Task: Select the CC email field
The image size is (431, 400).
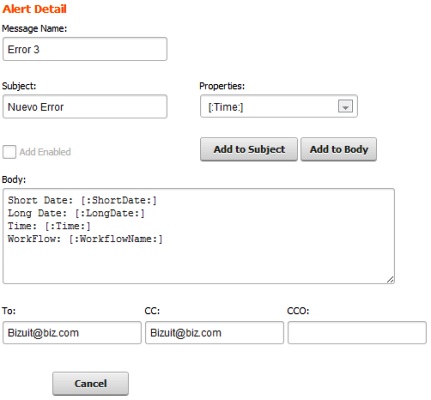Action: [214, 333]
